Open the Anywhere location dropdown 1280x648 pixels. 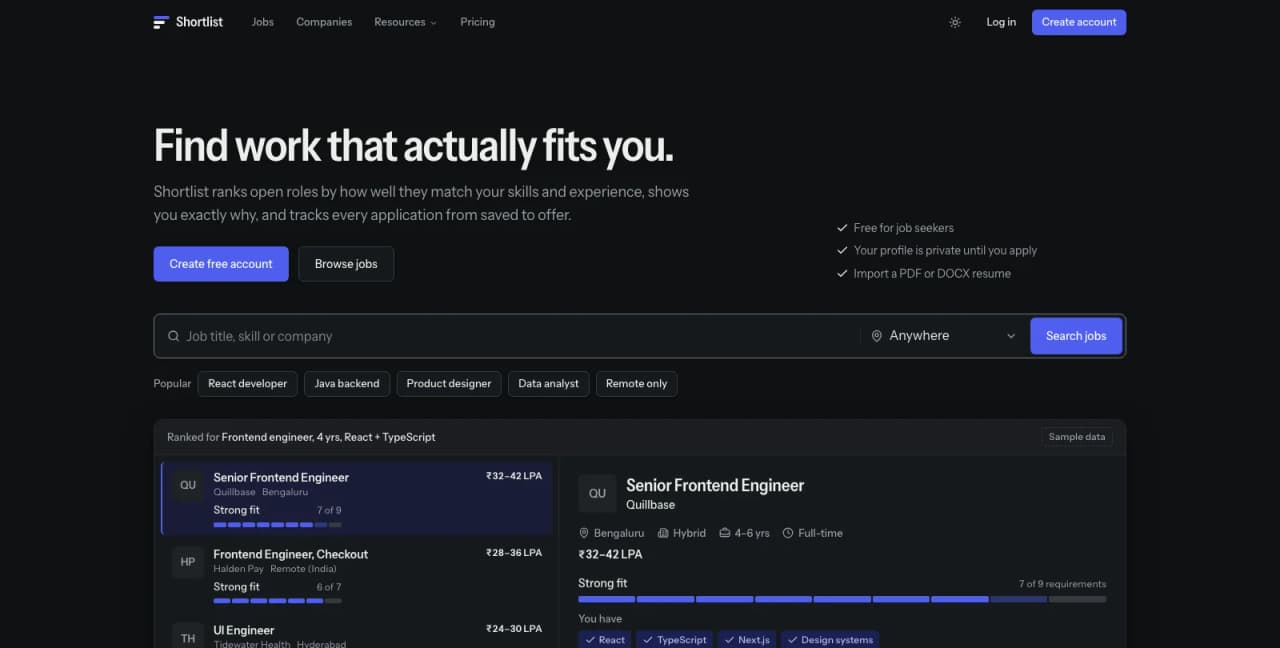pos(945,336)
